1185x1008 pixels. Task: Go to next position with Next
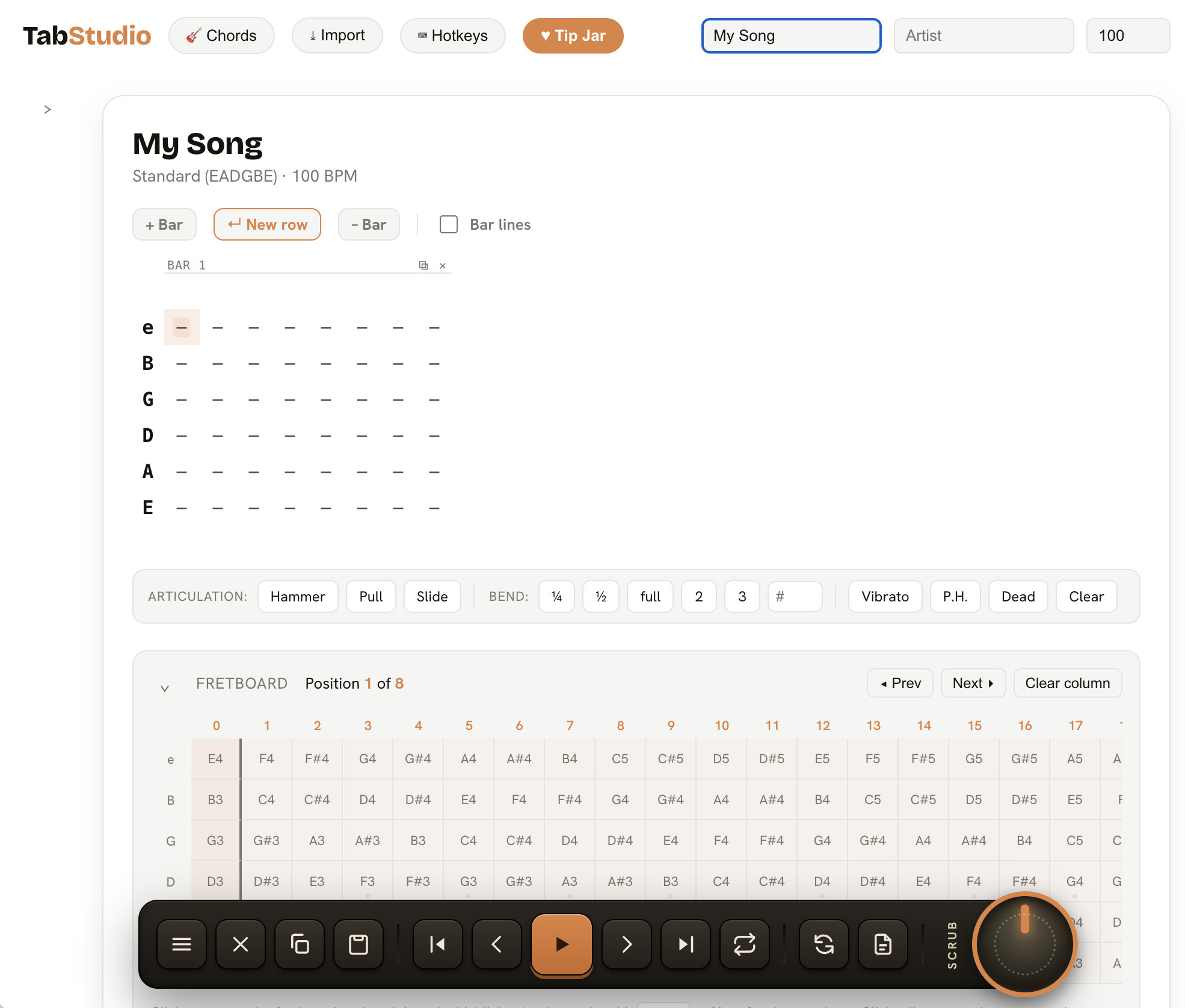pos(973,683)
